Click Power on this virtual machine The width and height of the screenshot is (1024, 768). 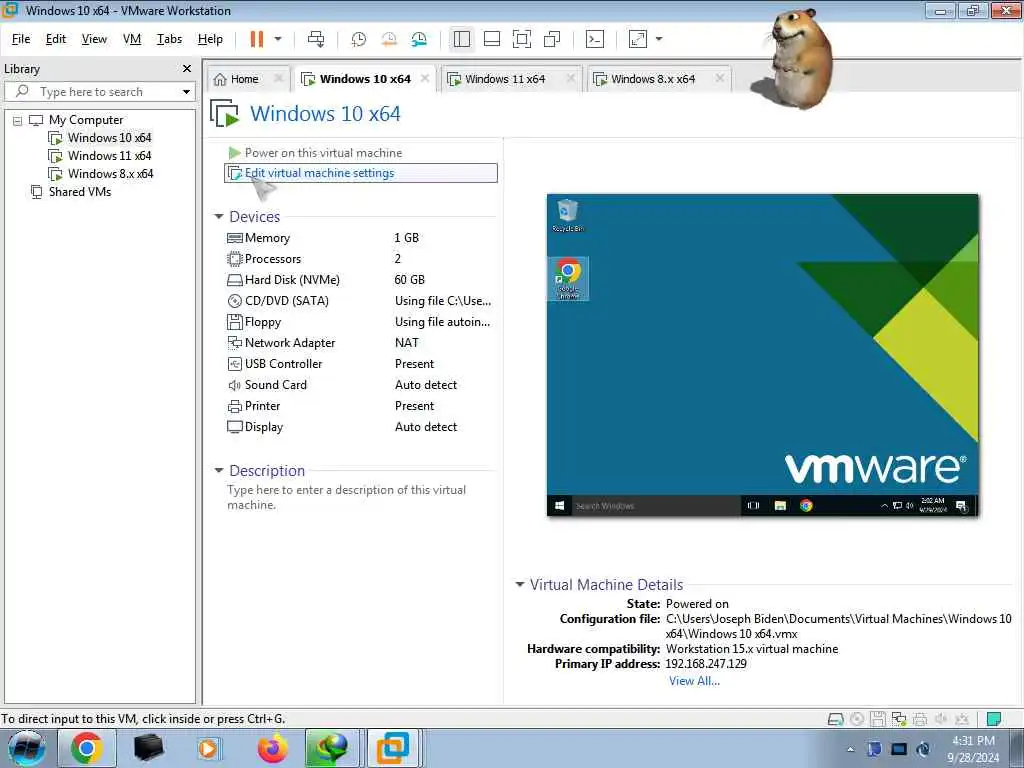(315, 153)
